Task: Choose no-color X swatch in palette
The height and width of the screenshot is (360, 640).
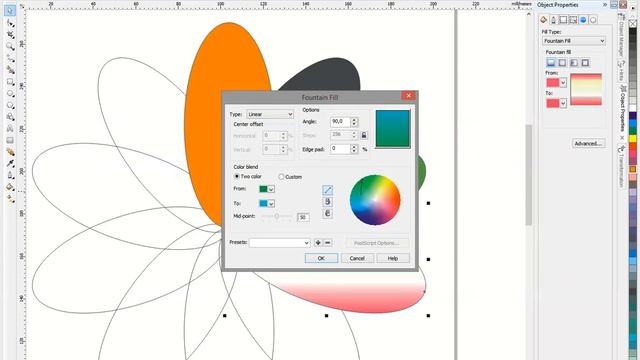Action: point(633,24)
